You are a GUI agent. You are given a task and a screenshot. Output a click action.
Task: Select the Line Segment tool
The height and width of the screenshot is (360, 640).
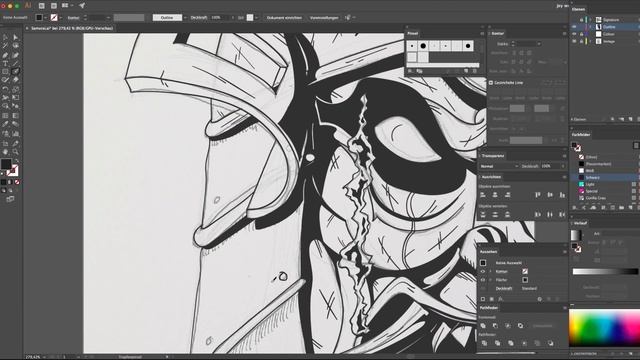click(x=16, y=63)
